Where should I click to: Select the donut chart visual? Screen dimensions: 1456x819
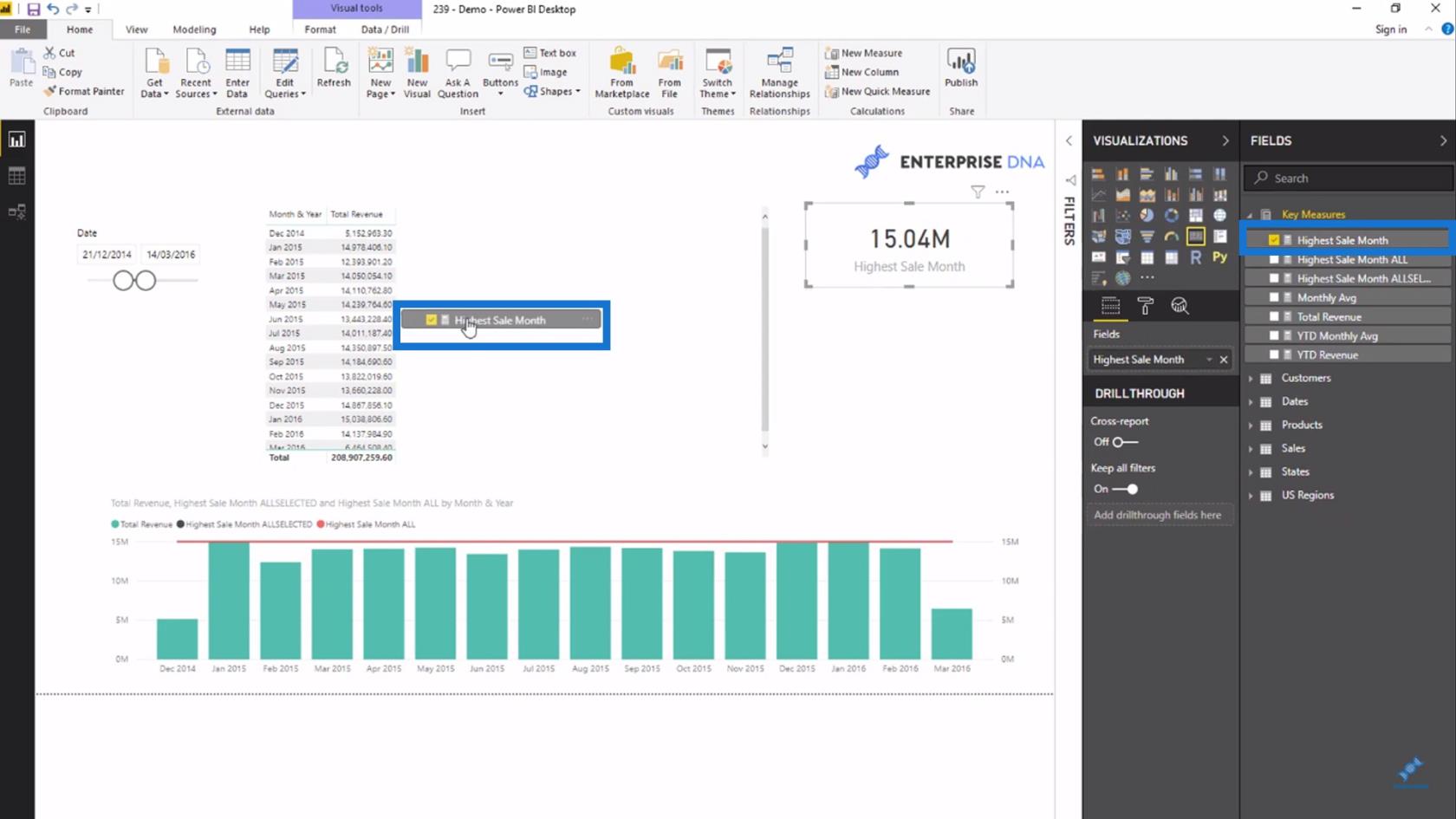coord(1171,215)
